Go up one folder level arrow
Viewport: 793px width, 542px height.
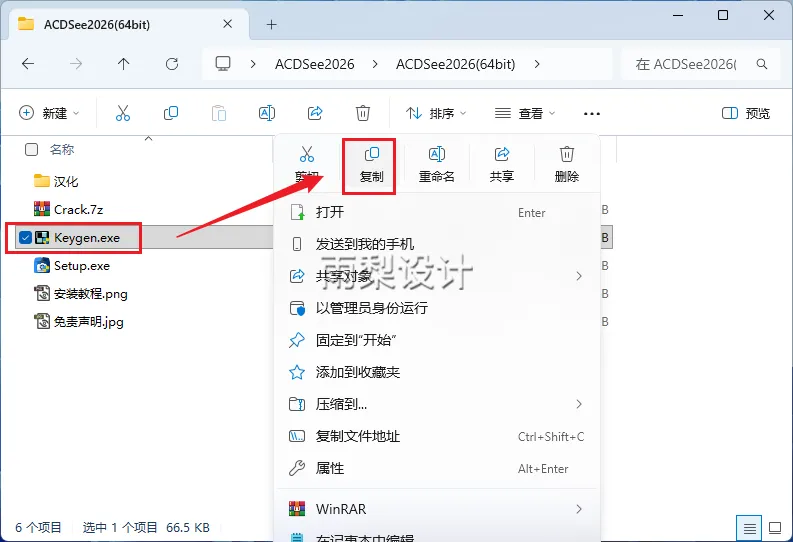click(x=123, y=64)
